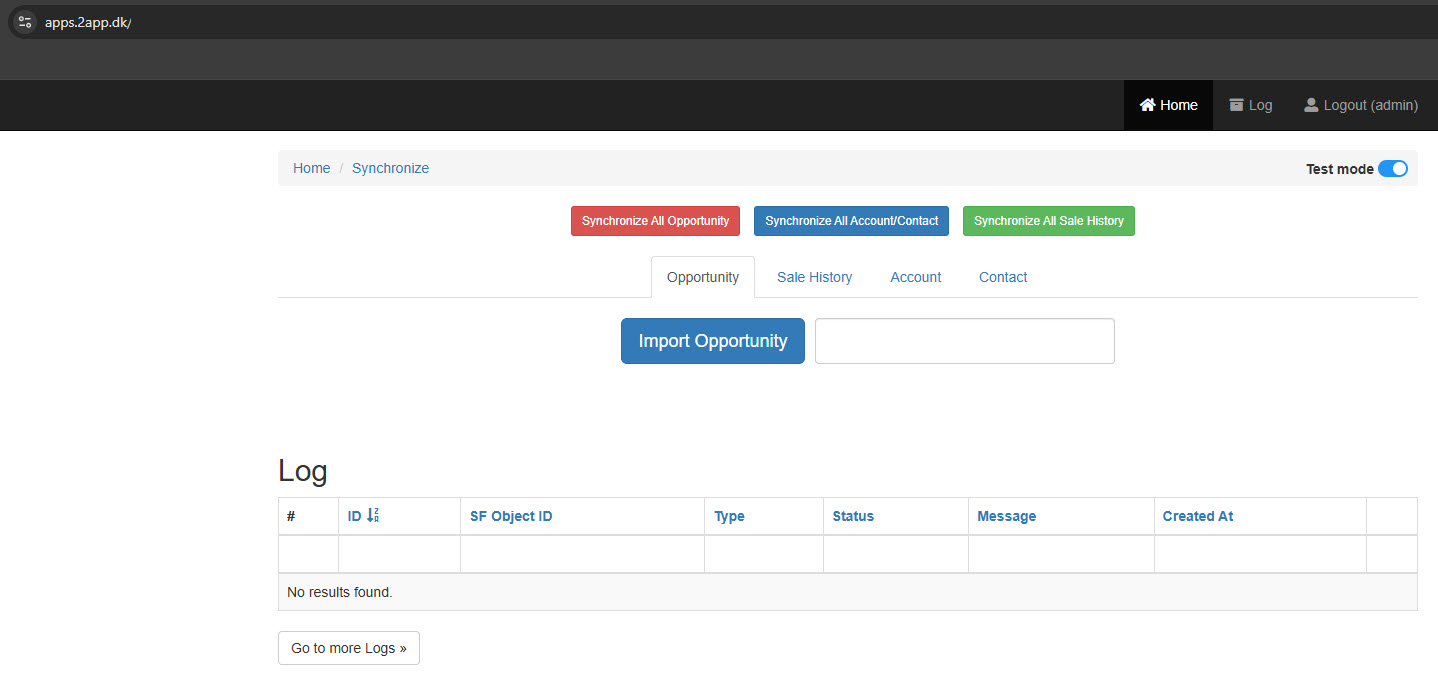
Task: Select the Opportunity tab
Action: (x=702, y=277)
